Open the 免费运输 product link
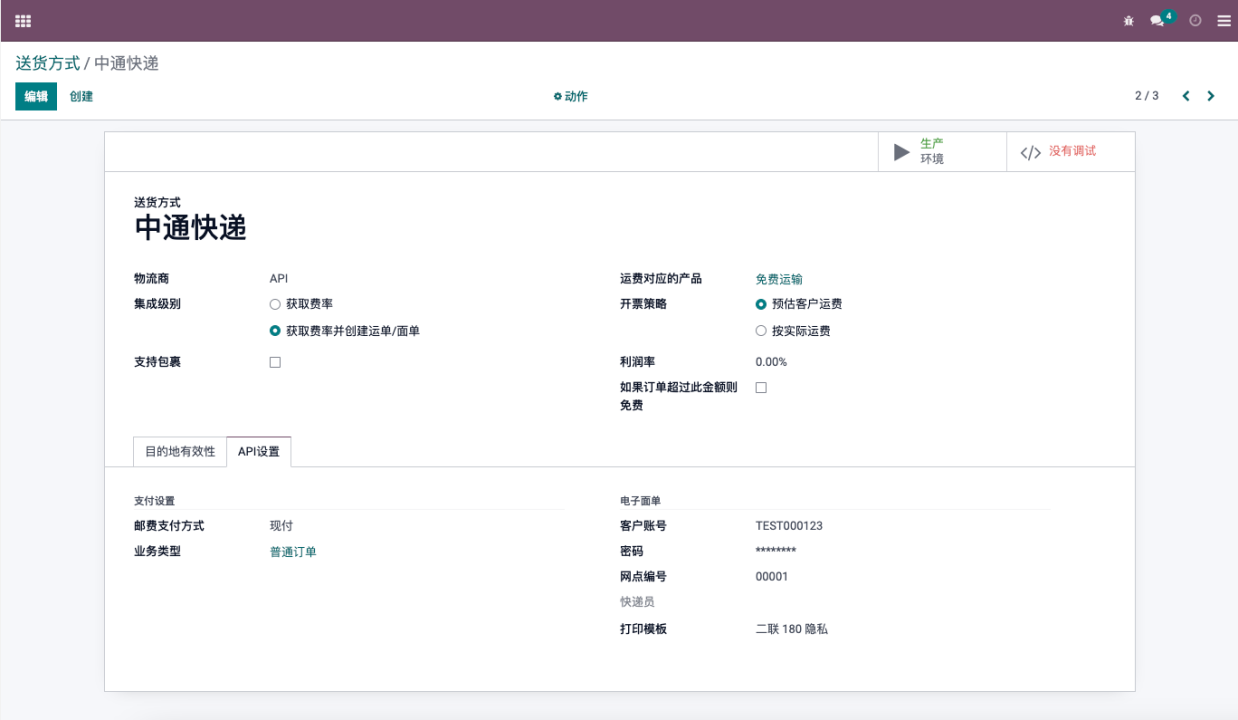1238x720 pixels. point(779,279)
